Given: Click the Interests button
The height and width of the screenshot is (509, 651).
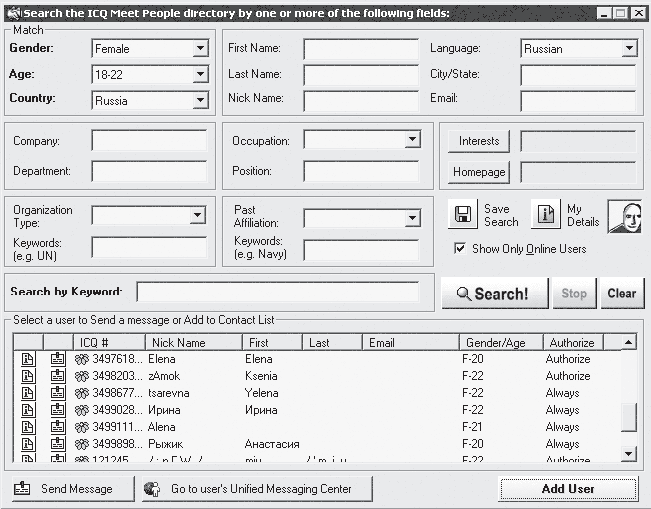Looking at the screenshot, I should 479,141.
